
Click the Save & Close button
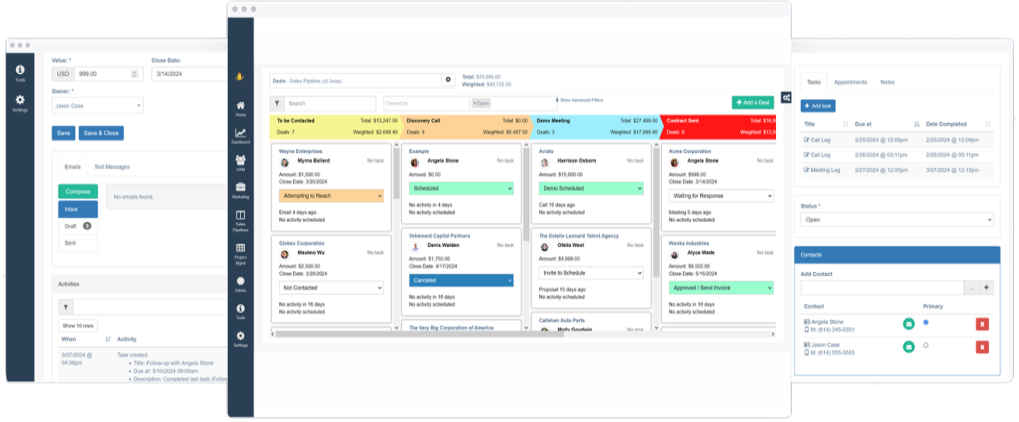(101, 133)
